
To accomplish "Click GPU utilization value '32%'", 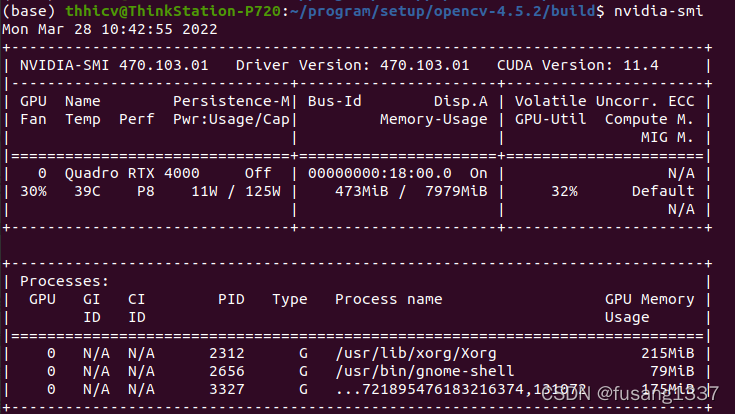I will pyautogui.click(x=564, y=191).
